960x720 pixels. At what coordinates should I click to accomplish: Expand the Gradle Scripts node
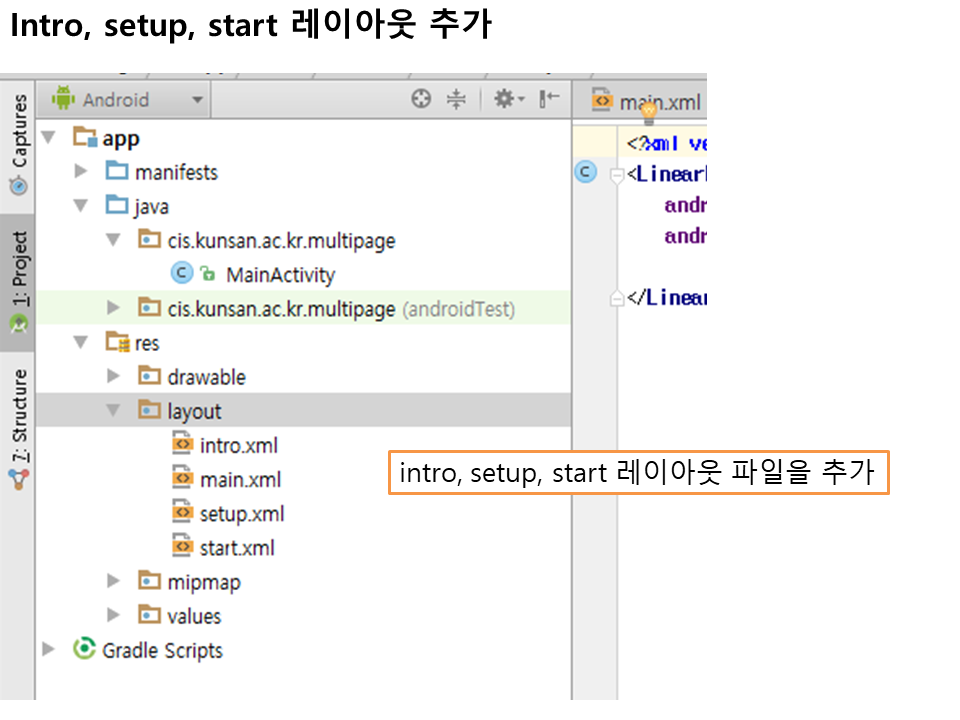pyautogui.click(x=48, y=650)
